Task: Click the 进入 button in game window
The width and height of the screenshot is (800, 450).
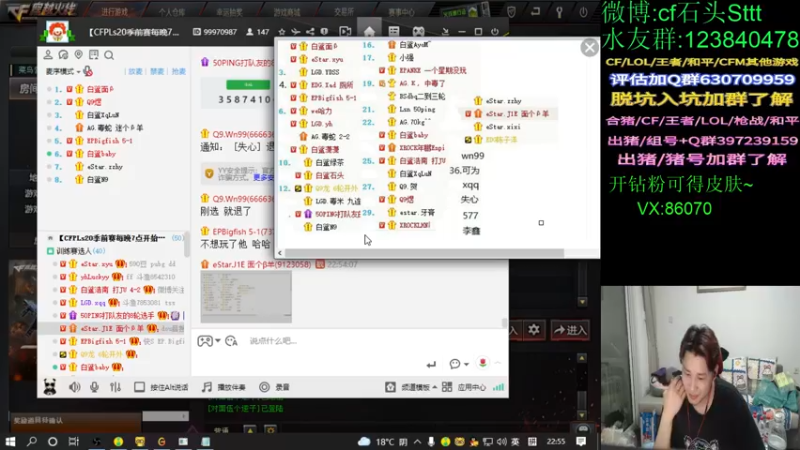Action: 570,330
